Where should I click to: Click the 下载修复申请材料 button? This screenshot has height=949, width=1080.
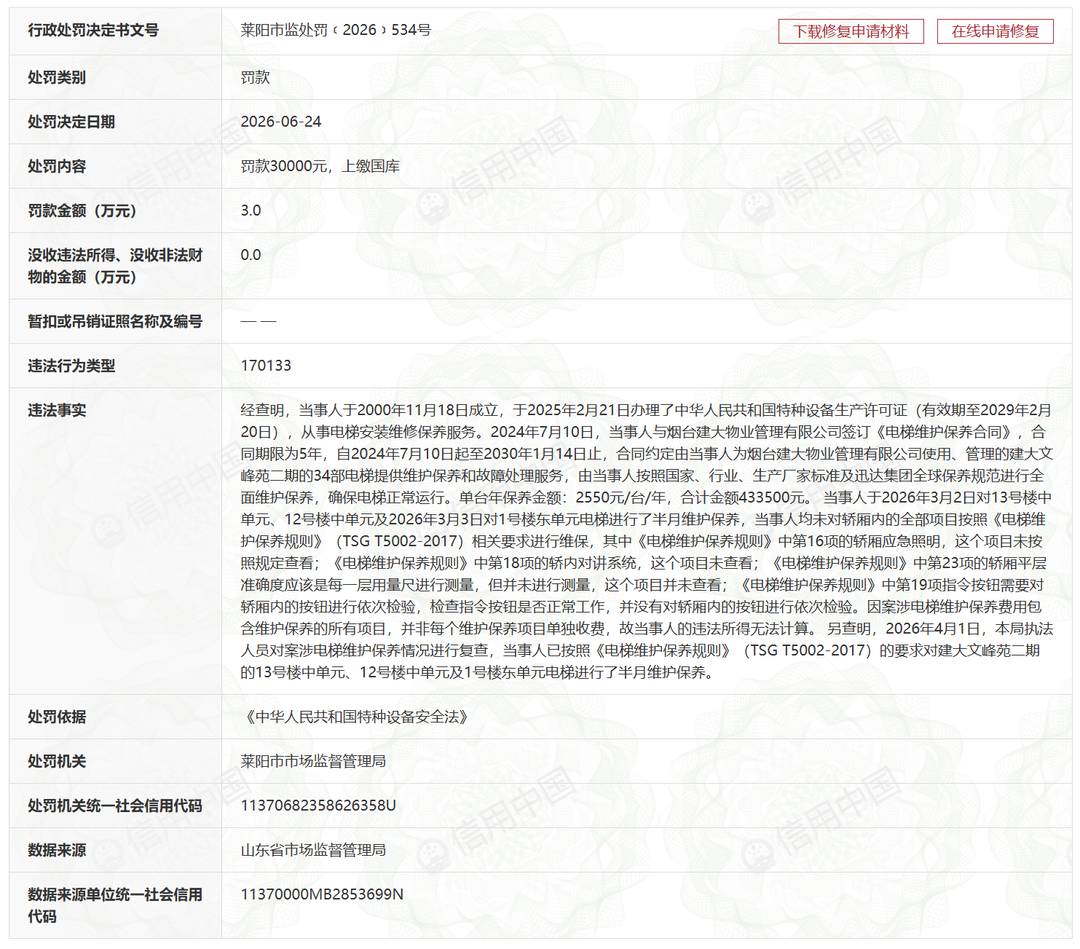click(x=851, y=31)
